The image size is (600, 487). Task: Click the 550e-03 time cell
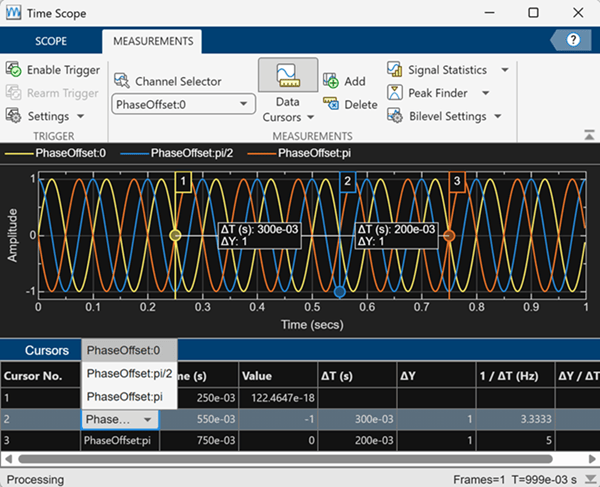(x=199, y=419)
